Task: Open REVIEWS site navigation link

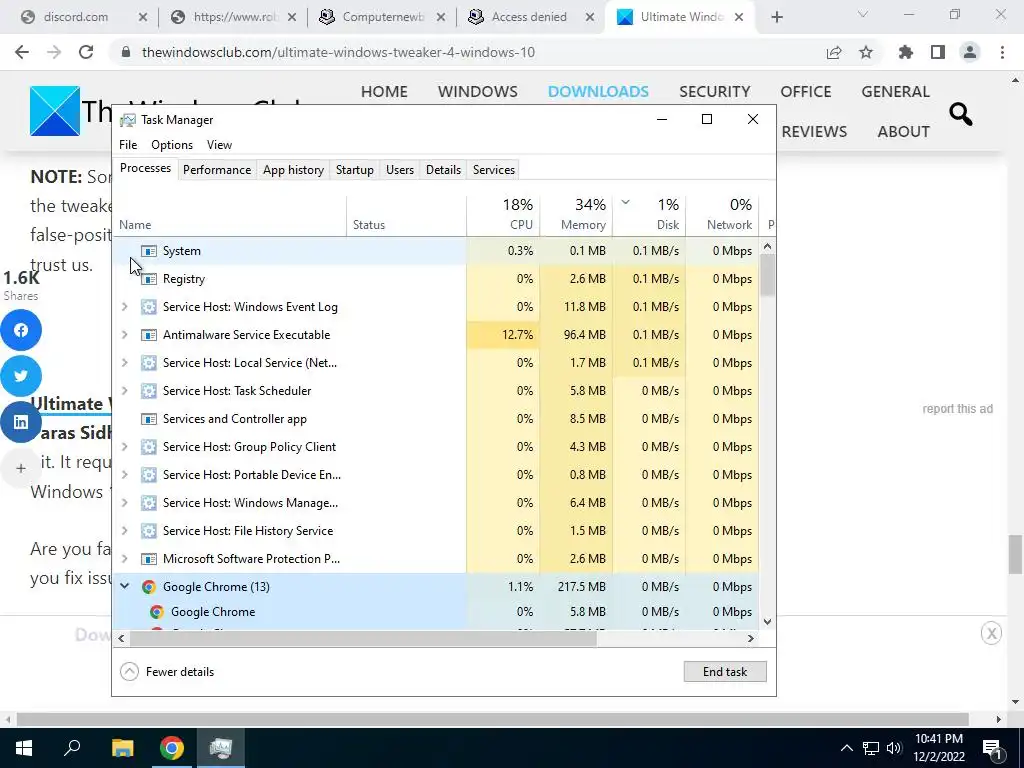Action: pos(814,132)
